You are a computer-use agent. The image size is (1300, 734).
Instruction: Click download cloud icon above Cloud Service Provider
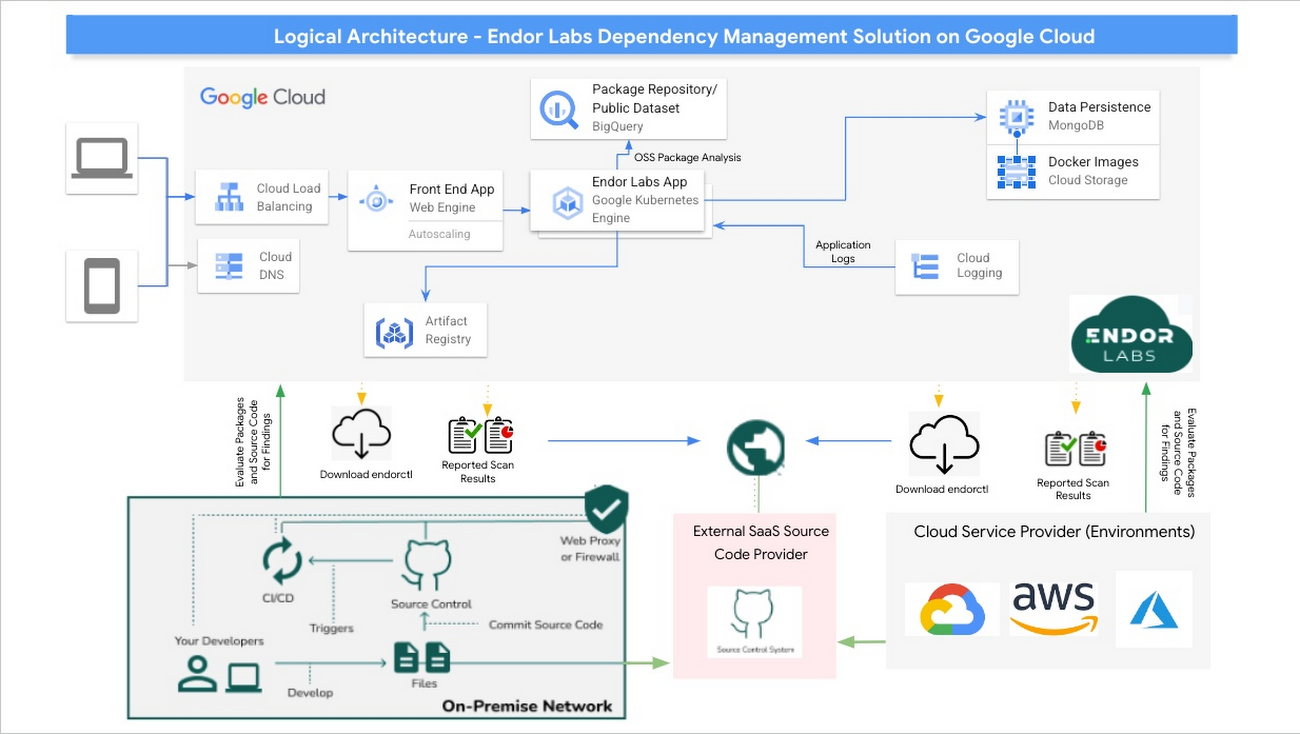942,446
